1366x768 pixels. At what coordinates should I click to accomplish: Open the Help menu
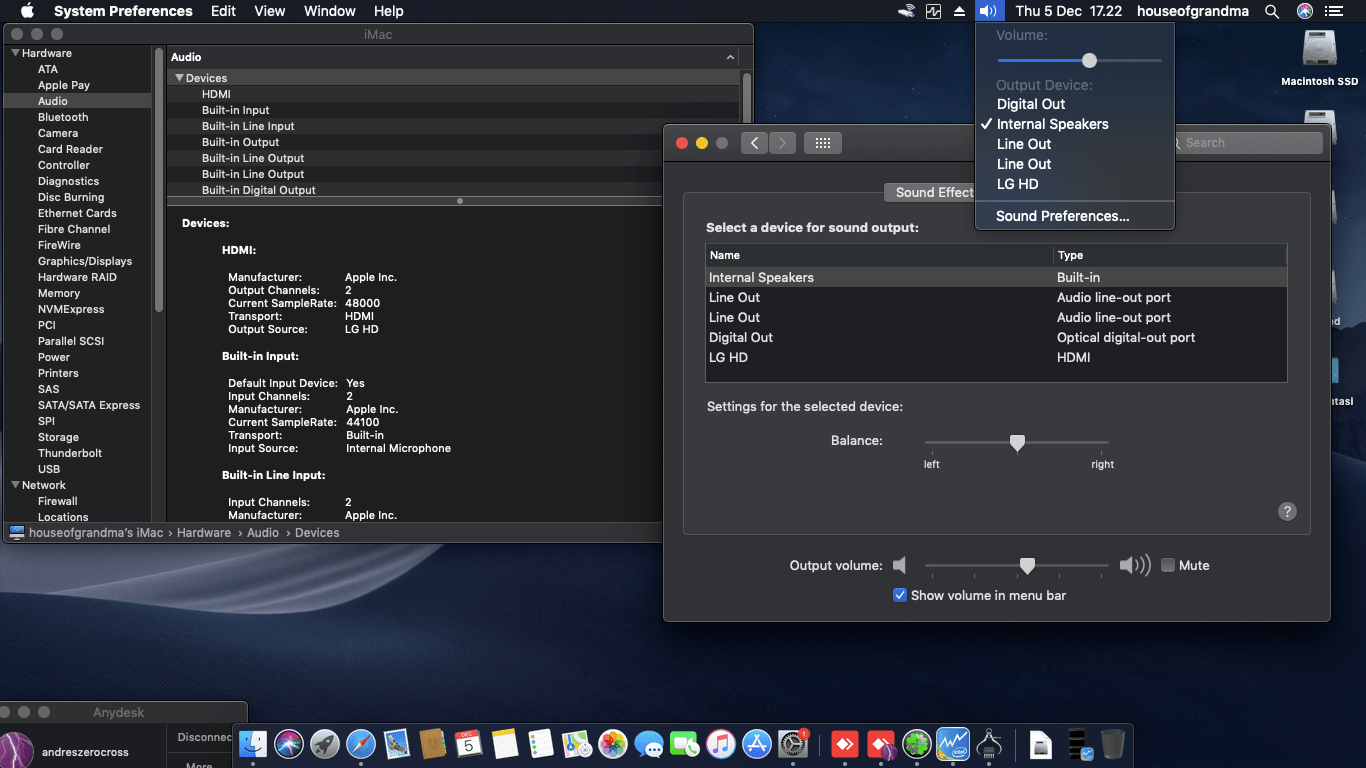[x=388, y=11]
